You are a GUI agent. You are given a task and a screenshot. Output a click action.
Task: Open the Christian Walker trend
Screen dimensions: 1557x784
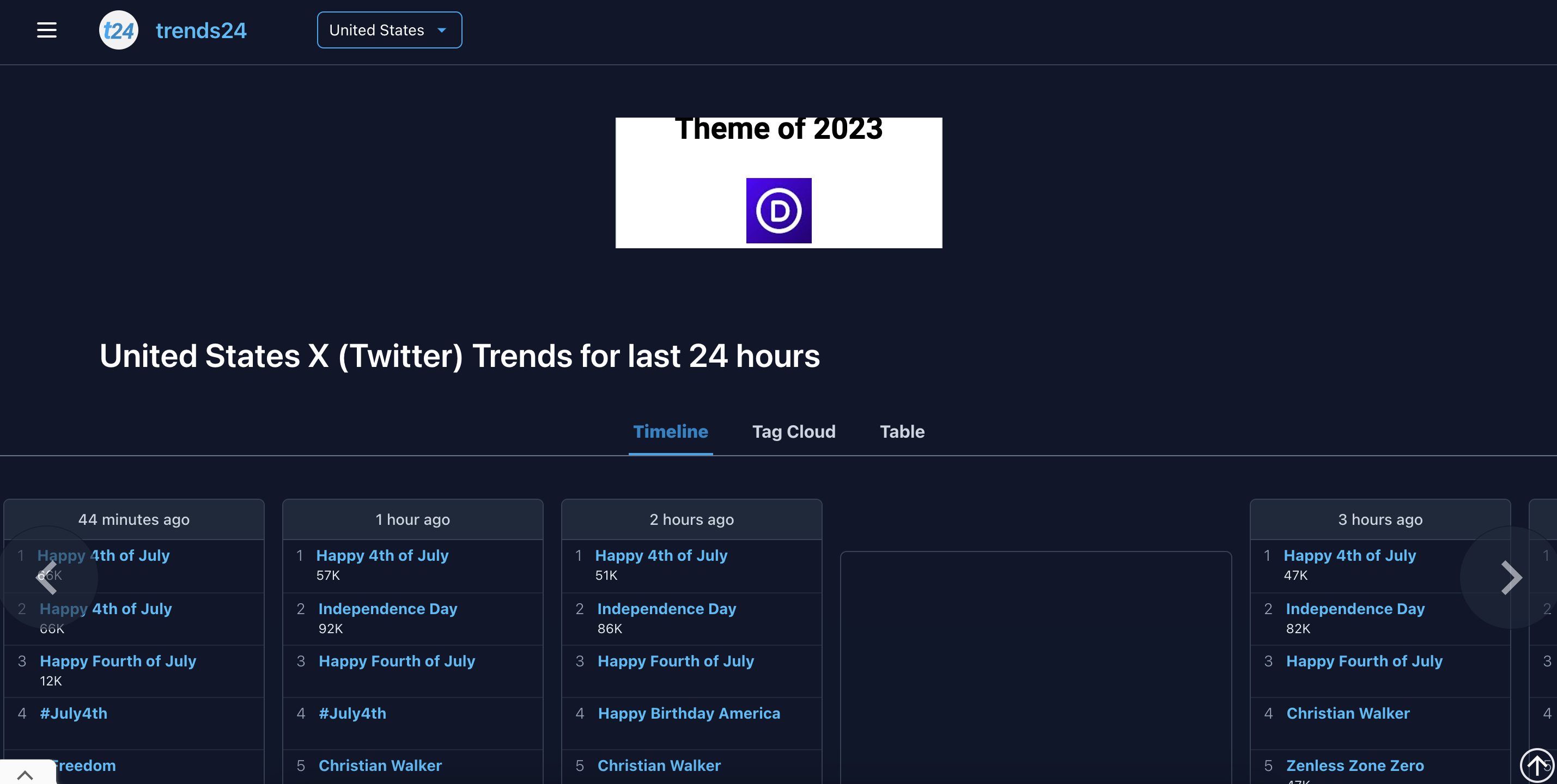(380, 764)
